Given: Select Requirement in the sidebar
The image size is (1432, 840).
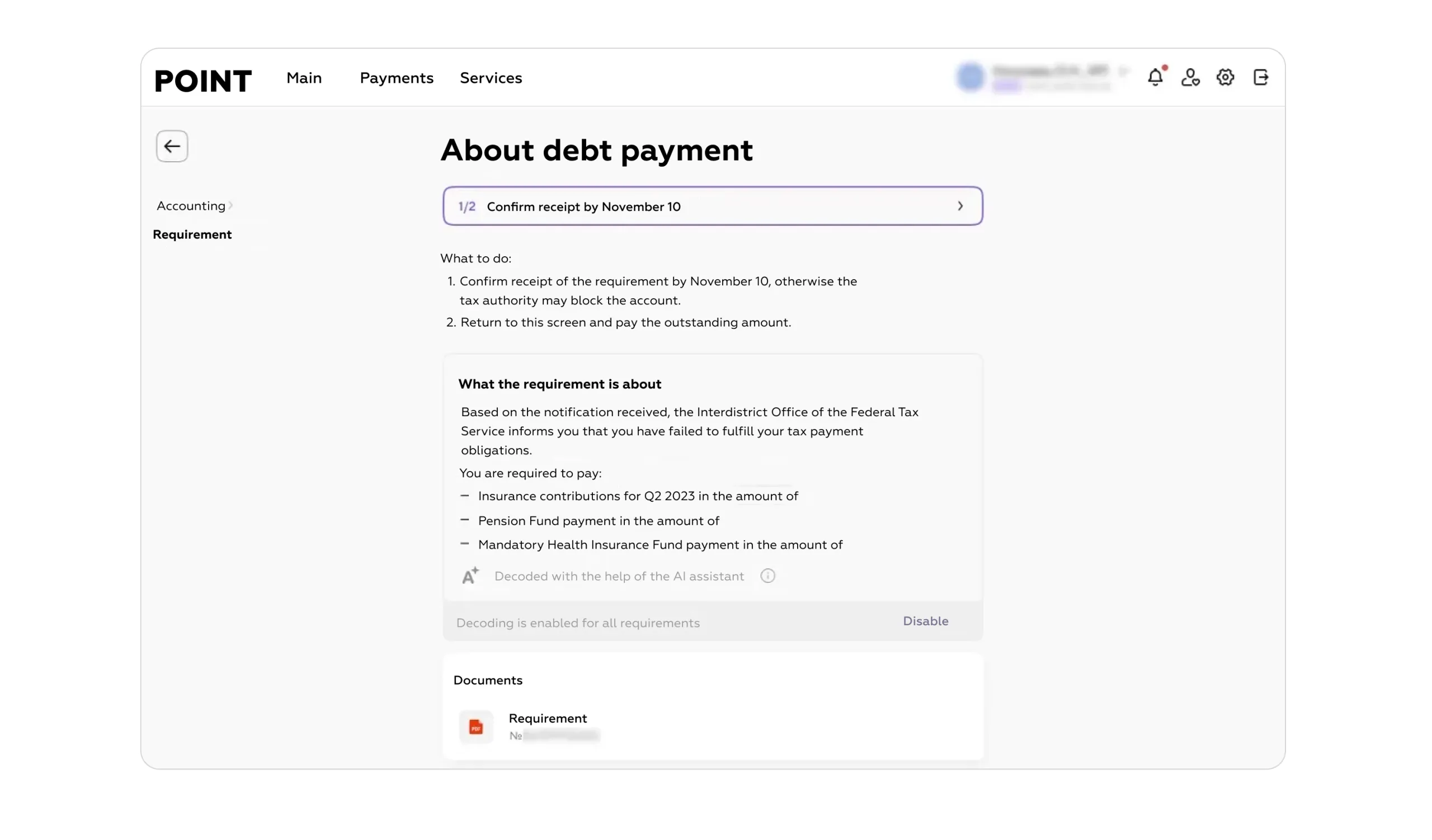Looking at the screenshot, I should pyautogui.click(x=192, y=234).
